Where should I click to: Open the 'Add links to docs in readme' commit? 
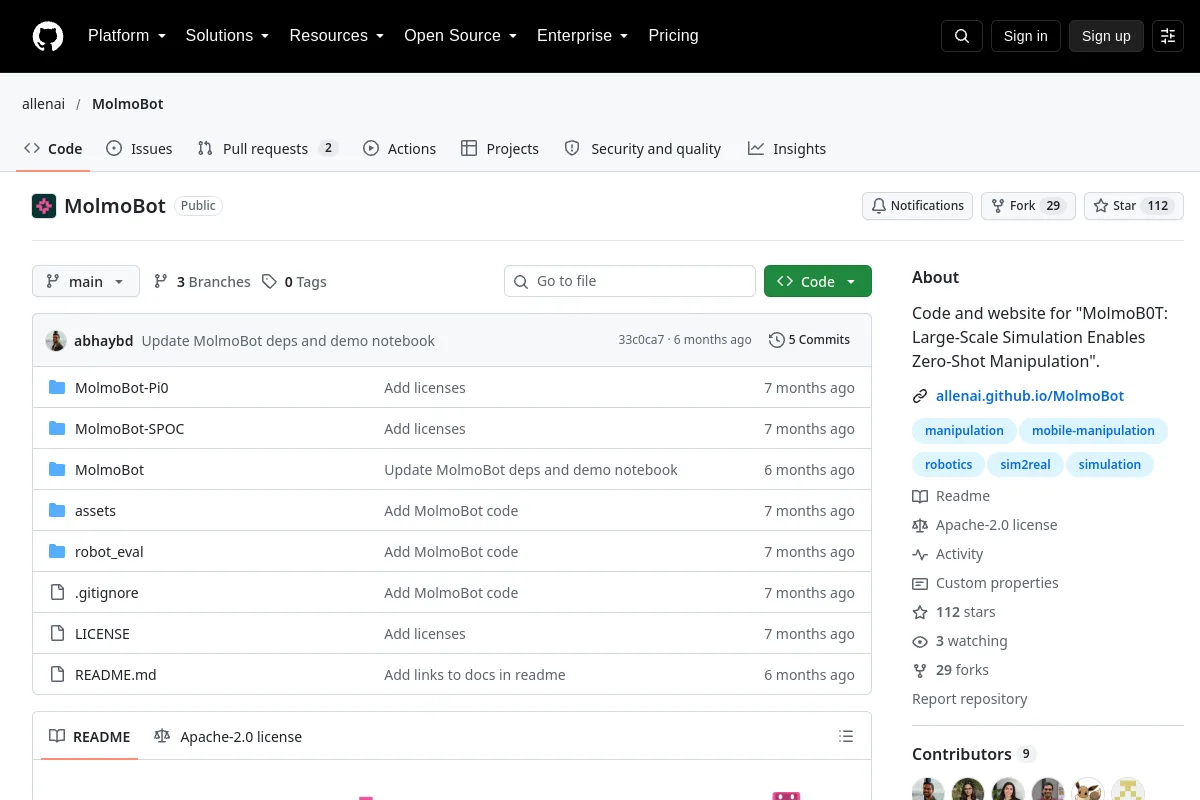click(475, 675)
